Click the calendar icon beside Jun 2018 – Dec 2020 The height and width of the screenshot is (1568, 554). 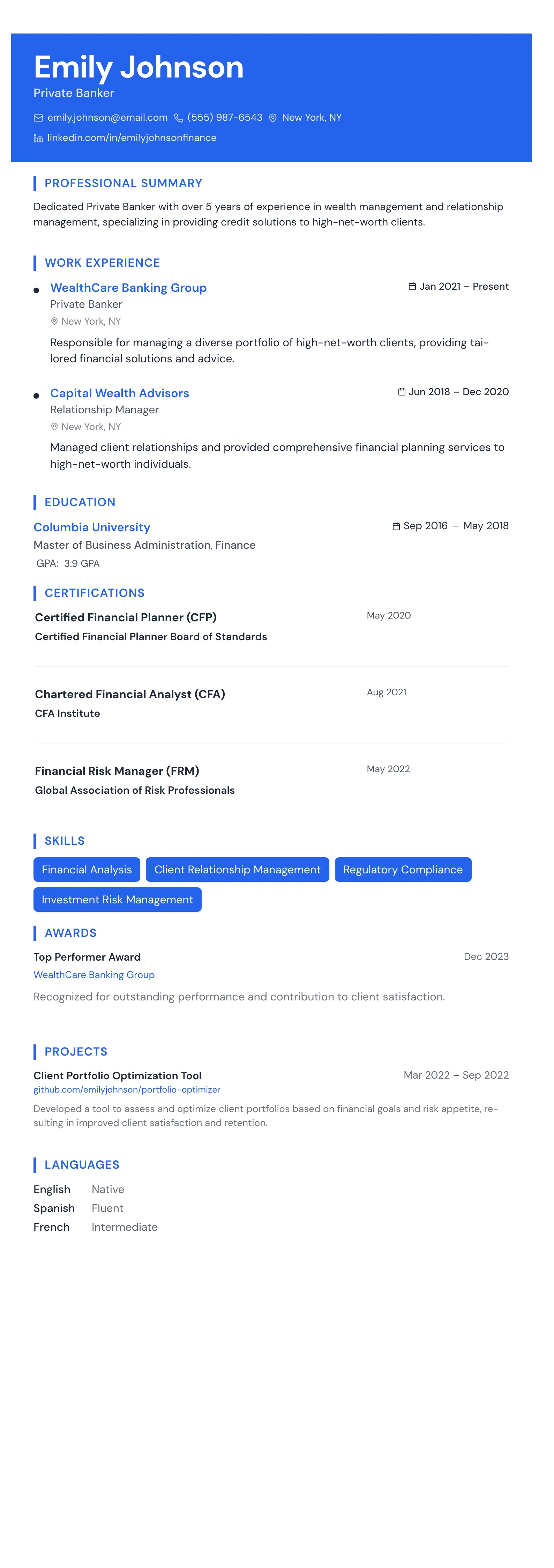[402, 392]
